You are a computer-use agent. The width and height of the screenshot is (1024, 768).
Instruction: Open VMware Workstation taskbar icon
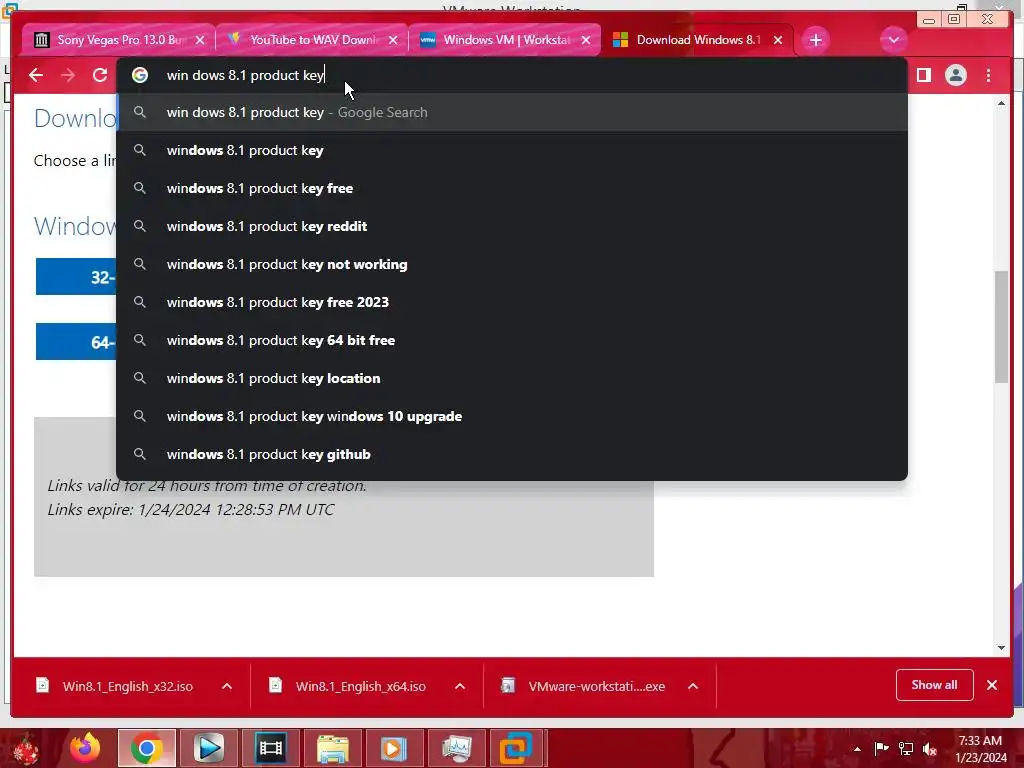(x=517, y=748)
